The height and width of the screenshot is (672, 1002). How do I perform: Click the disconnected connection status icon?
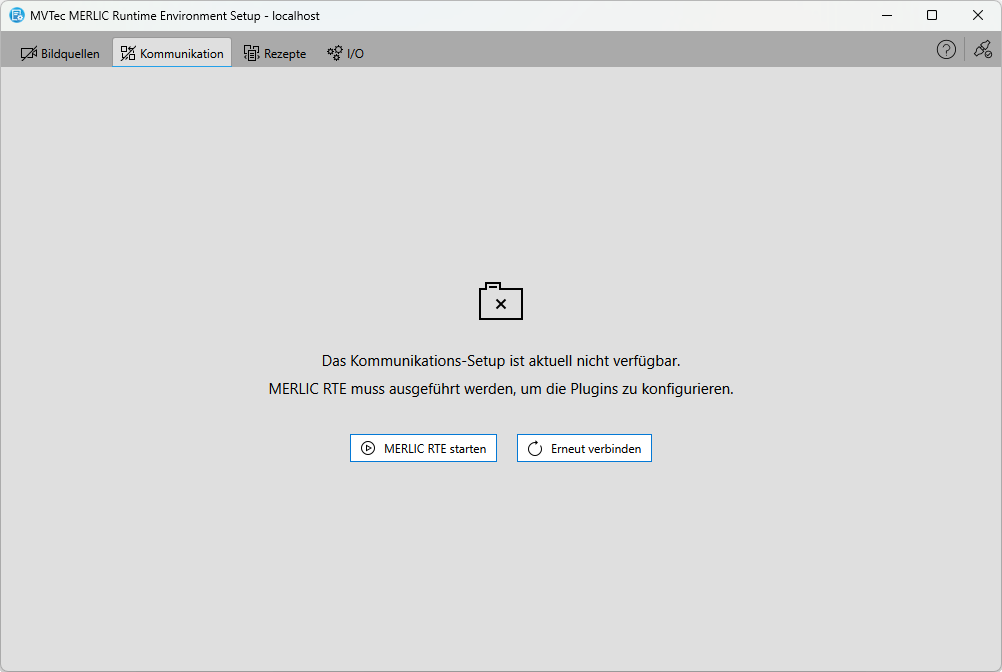[982, 50]
